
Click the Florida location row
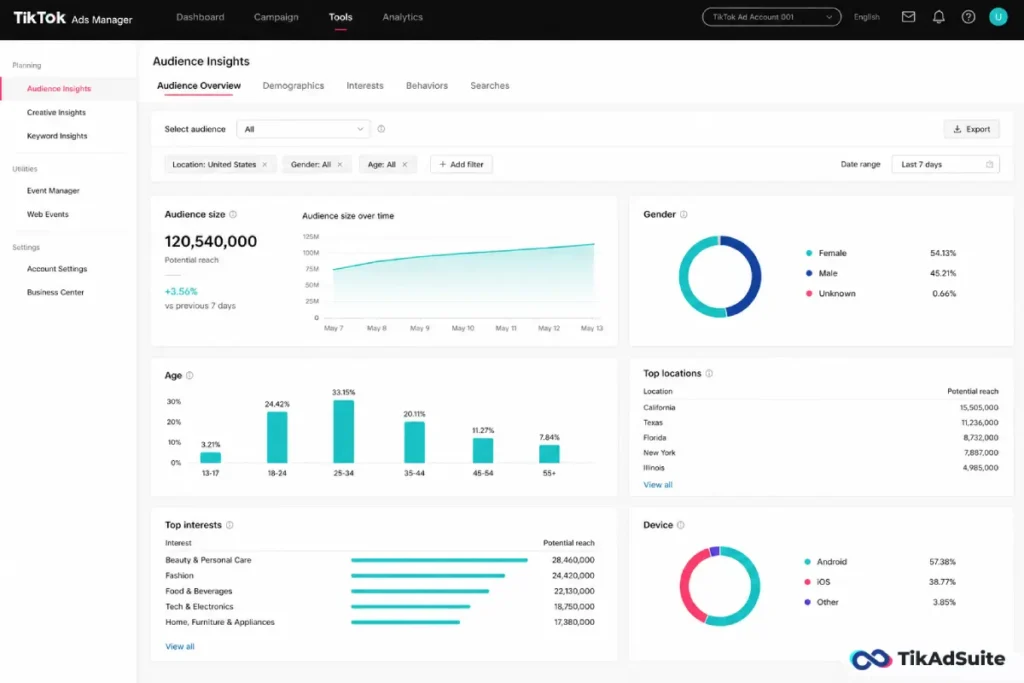(820, 437)
